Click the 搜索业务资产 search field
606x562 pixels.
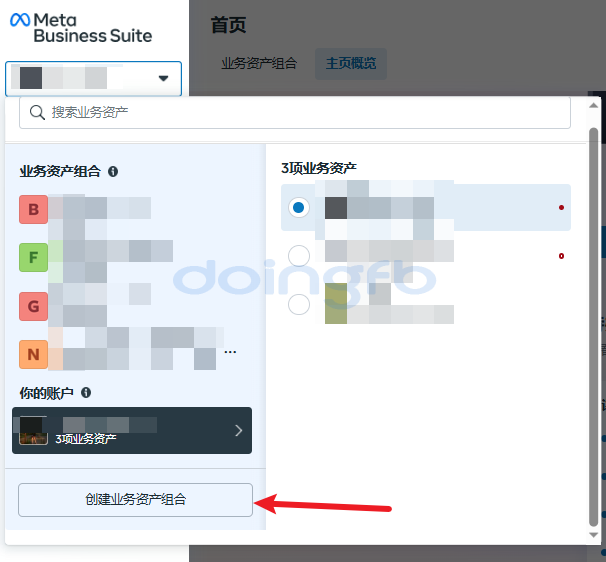300,113
